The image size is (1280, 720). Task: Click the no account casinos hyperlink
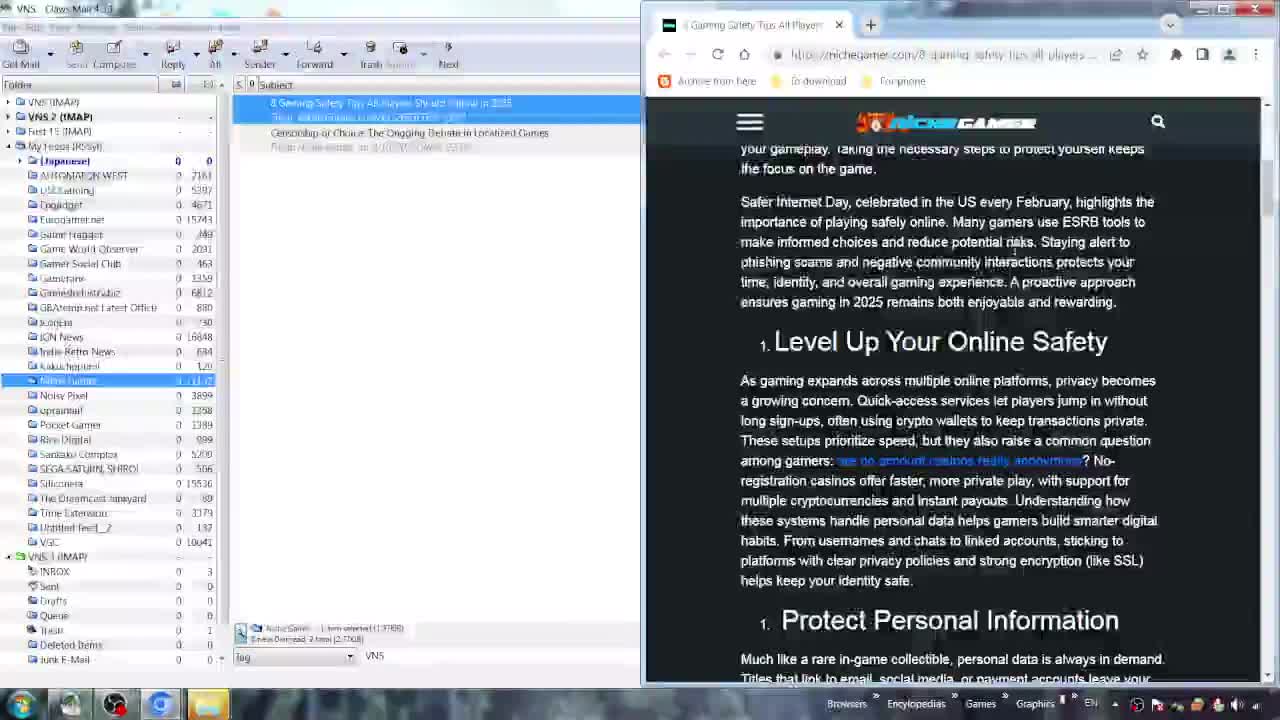pyautogui.click(x=959, y=461)
